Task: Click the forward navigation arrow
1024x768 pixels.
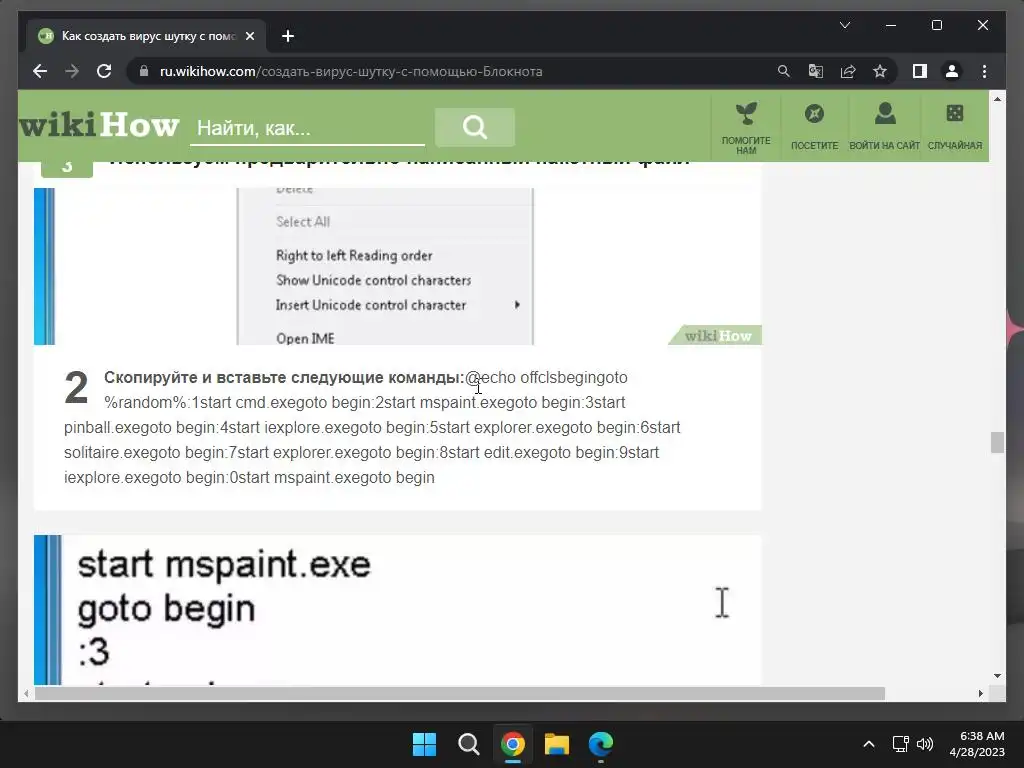Action: 72,71
